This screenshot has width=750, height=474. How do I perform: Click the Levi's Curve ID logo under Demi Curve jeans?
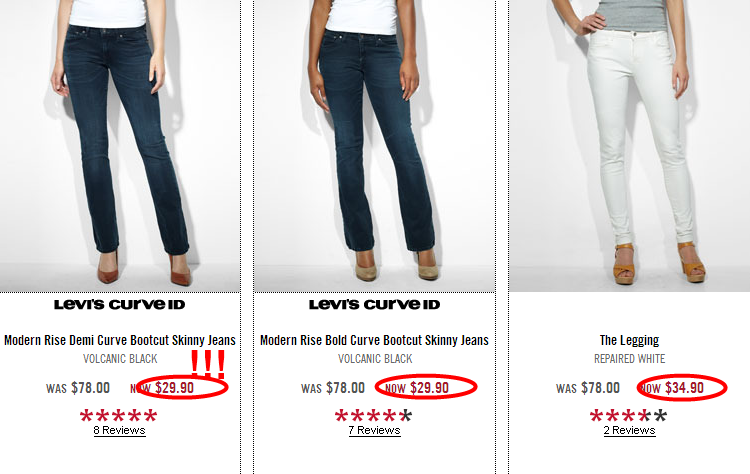[120, 305]
